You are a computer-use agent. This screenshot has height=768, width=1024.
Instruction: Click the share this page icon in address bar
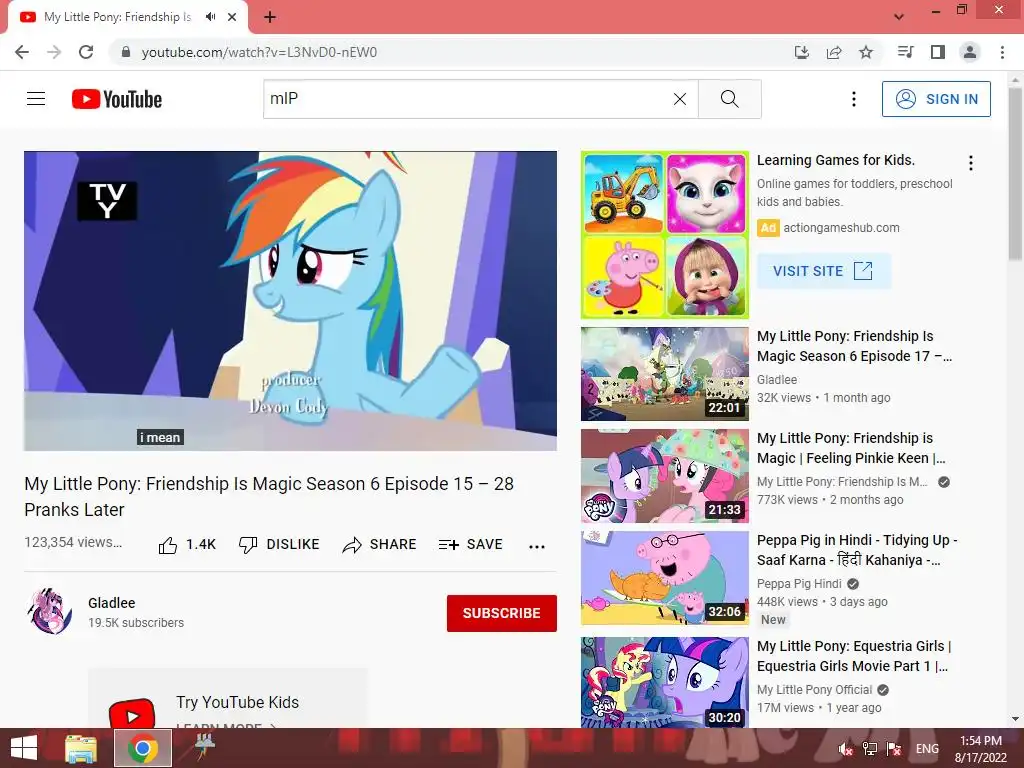[834, 52]
